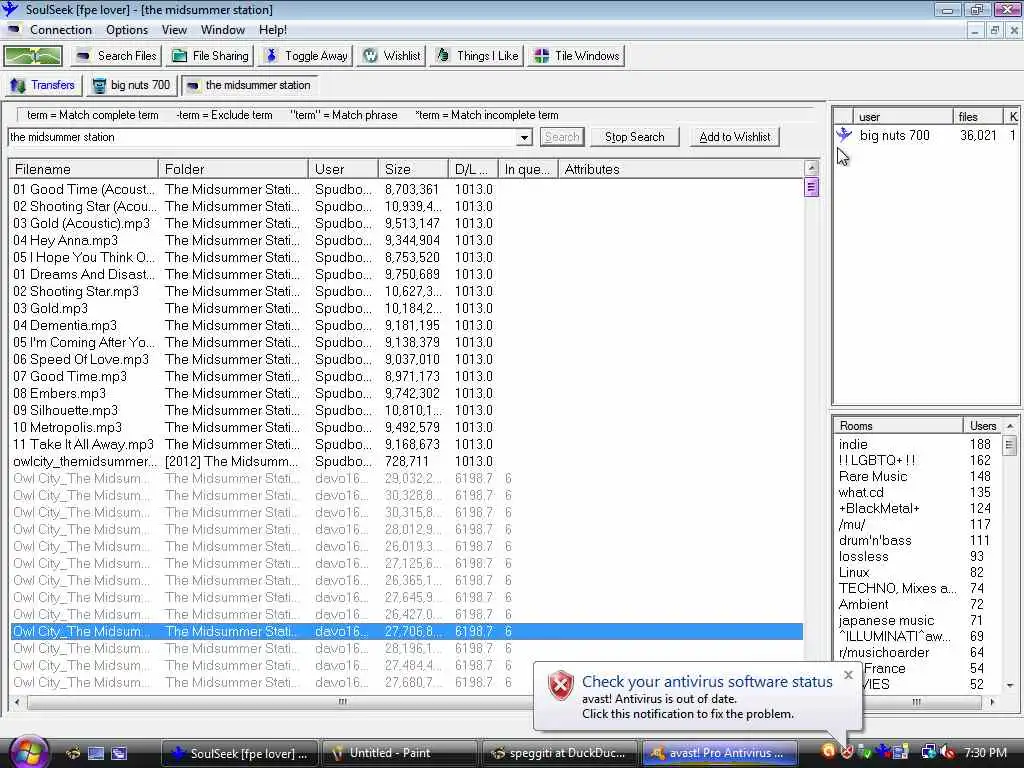The height and width of the screenshot is (768, 1024).
Task: Open the Help! menu
Action: click(x=272, y=30)
